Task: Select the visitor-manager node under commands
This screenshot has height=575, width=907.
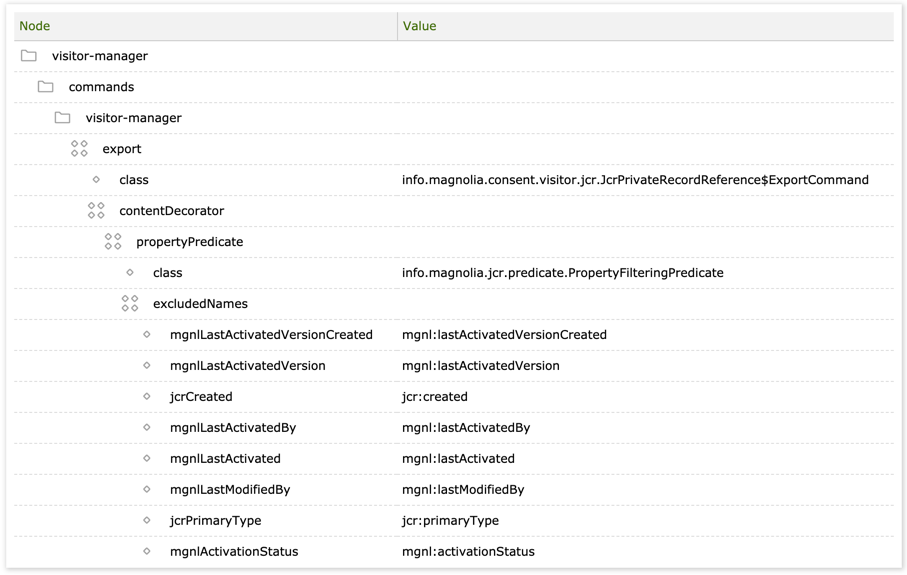Action: point(134,118)
